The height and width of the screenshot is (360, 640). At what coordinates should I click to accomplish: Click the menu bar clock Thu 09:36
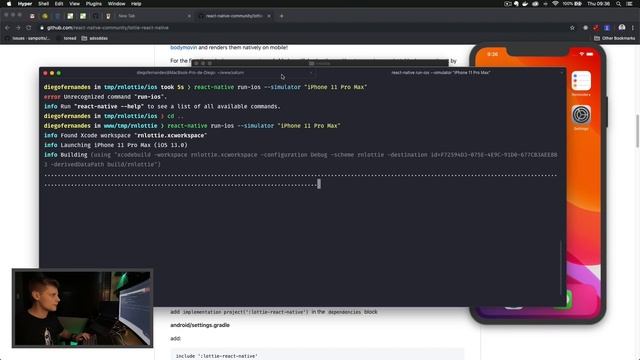[x=598, y=4]
